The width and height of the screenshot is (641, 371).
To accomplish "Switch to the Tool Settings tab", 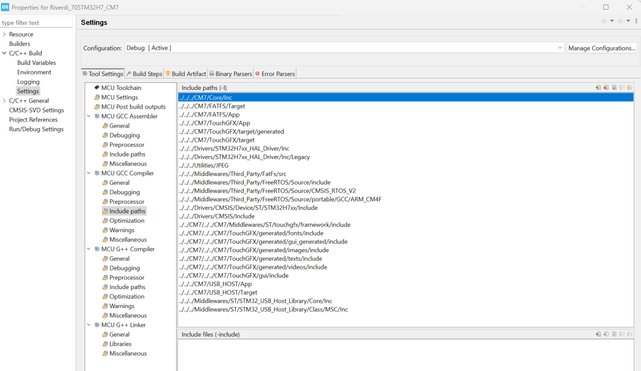I will 103,74.
